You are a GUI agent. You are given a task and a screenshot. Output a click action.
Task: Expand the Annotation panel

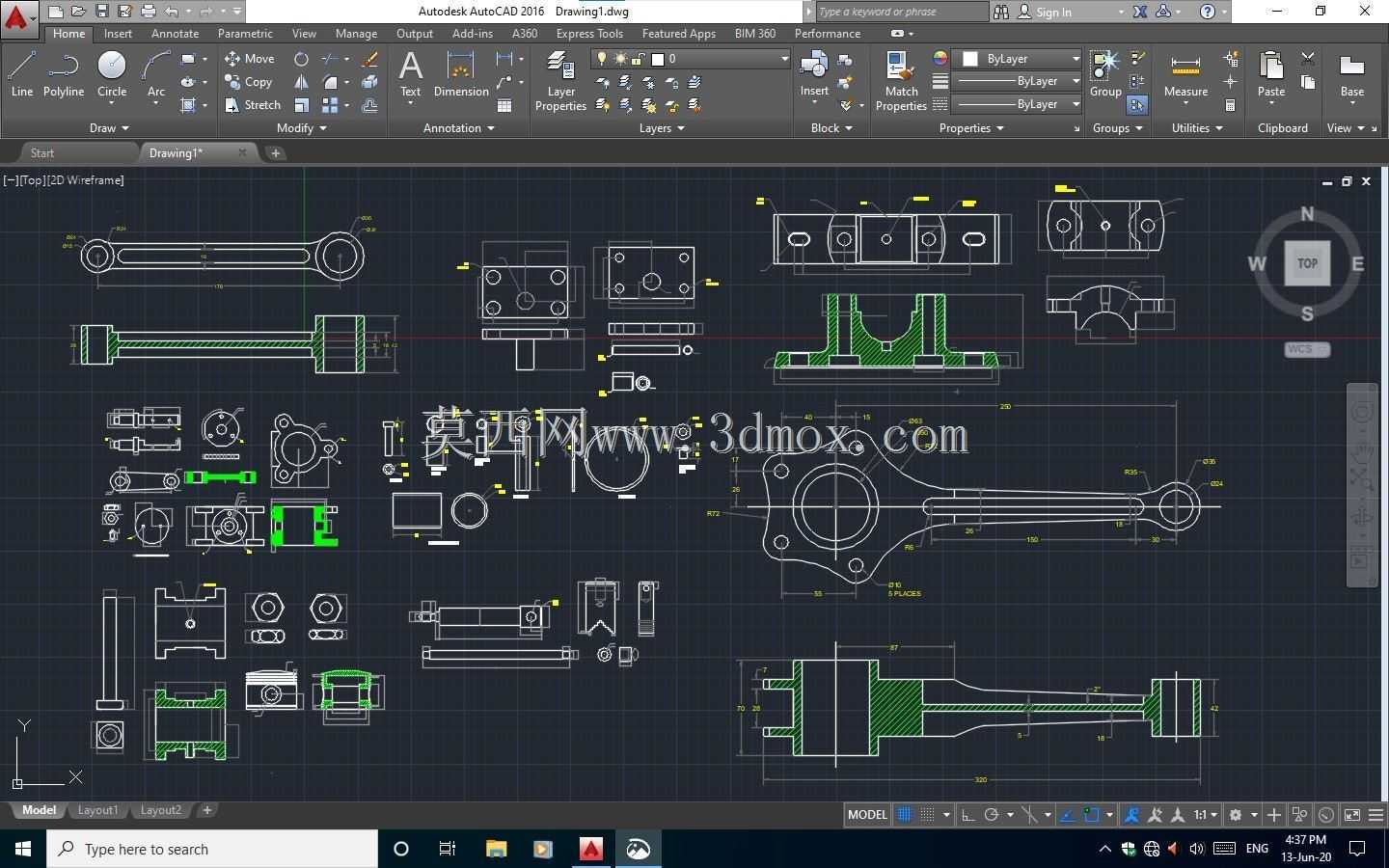(x=458, y=128)
